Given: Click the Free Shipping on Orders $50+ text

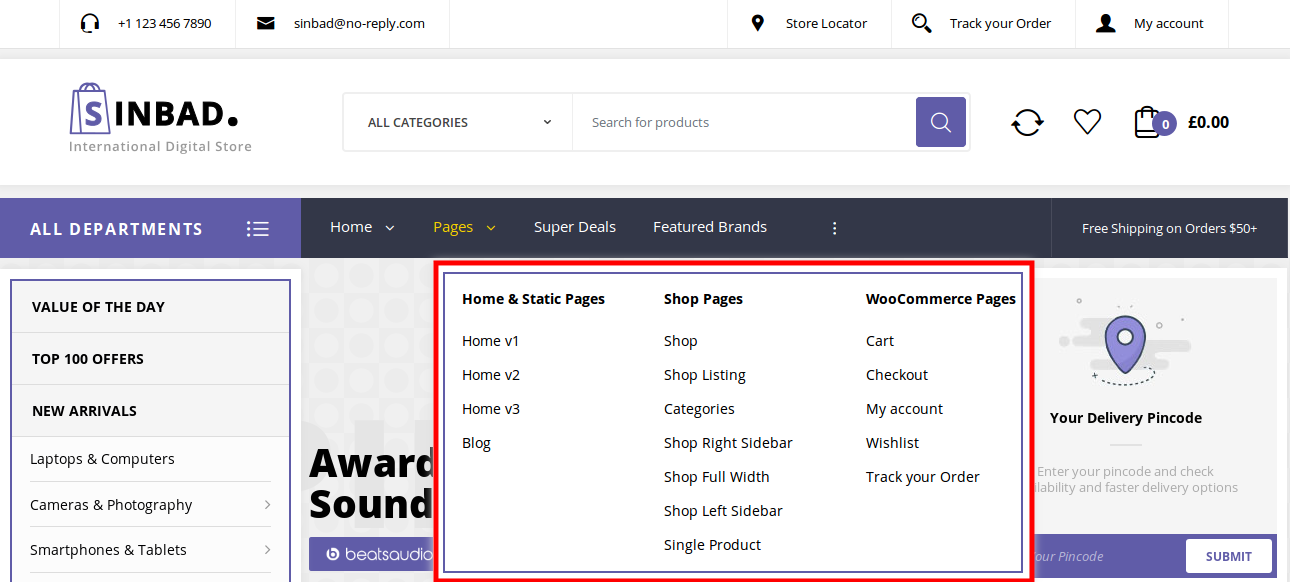Looking at the screenshot, I should pyautogui.click(x=1170, y=228).
